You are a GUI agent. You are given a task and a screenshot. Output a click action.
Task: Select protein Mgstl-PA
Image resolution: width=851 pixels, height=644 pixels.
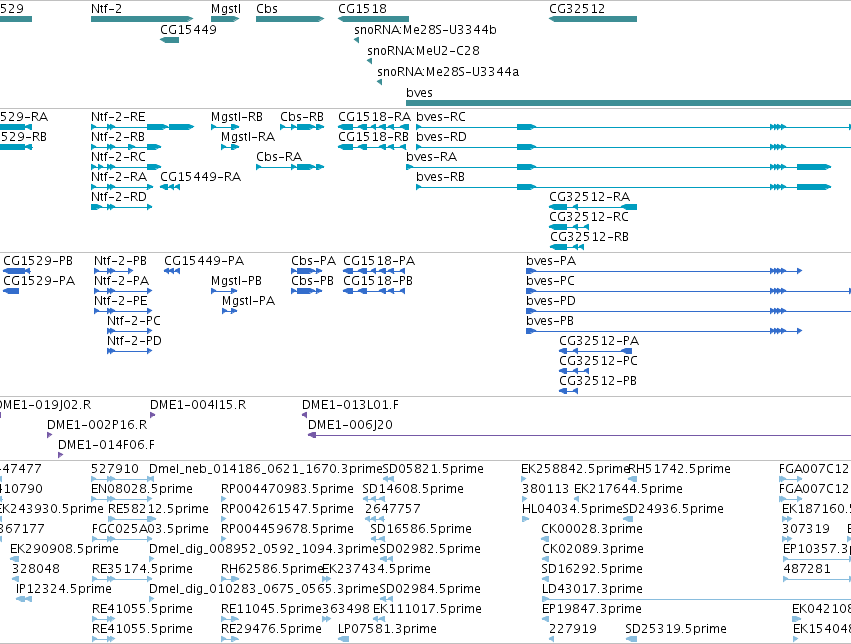click(x=230, y=311)
